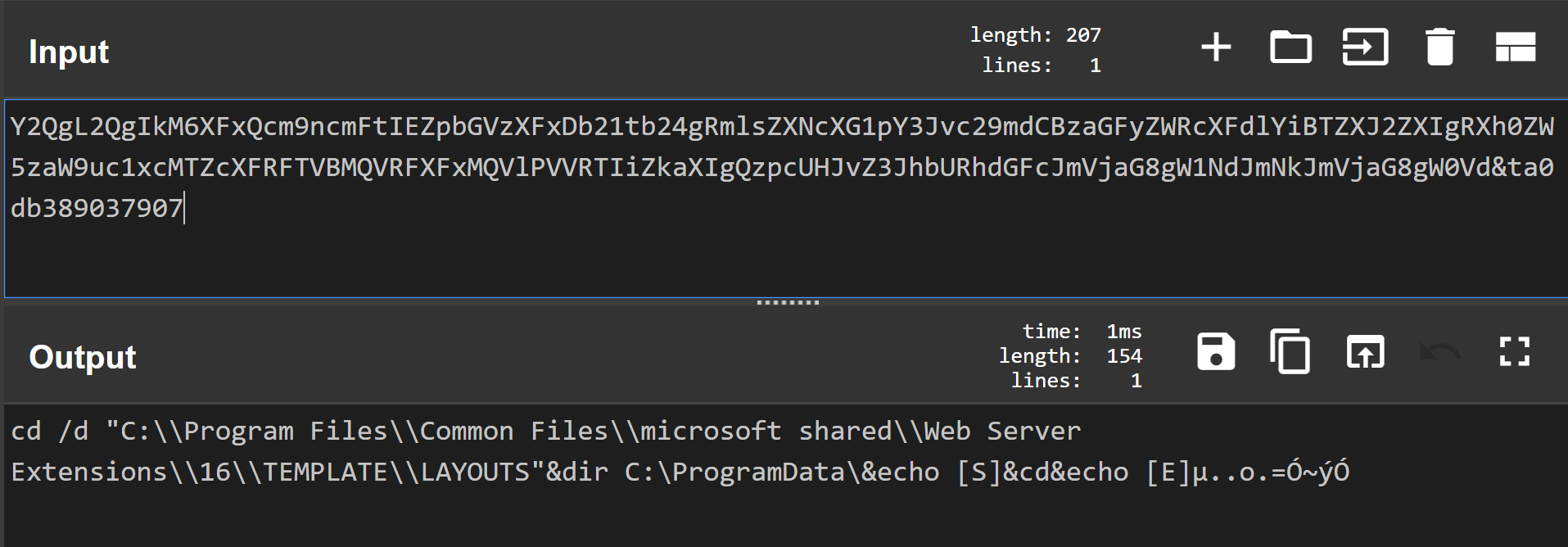
Task: Click the output lines count
Action: (1075, 381)
